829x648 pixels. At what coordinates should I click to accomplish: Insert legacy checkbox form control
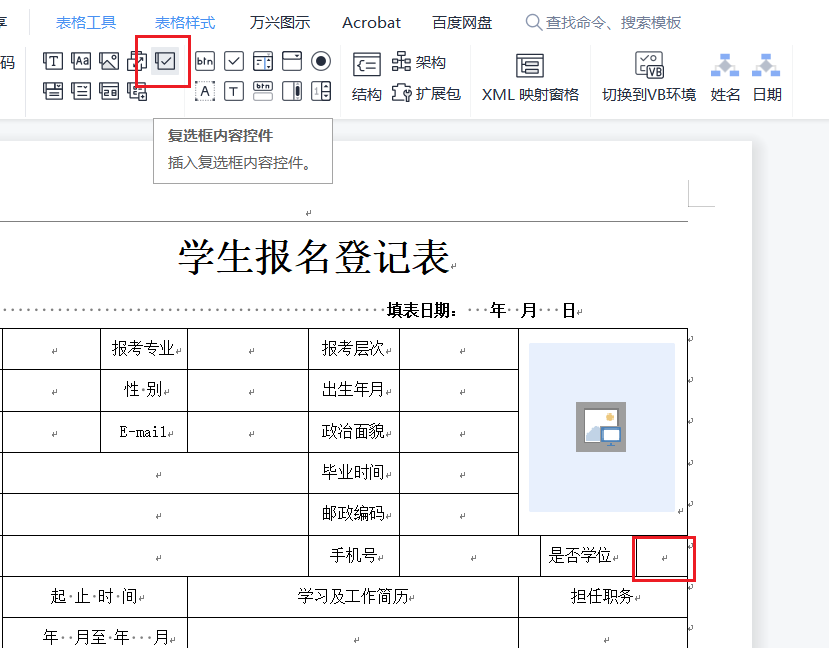click(x=233, y=61)
